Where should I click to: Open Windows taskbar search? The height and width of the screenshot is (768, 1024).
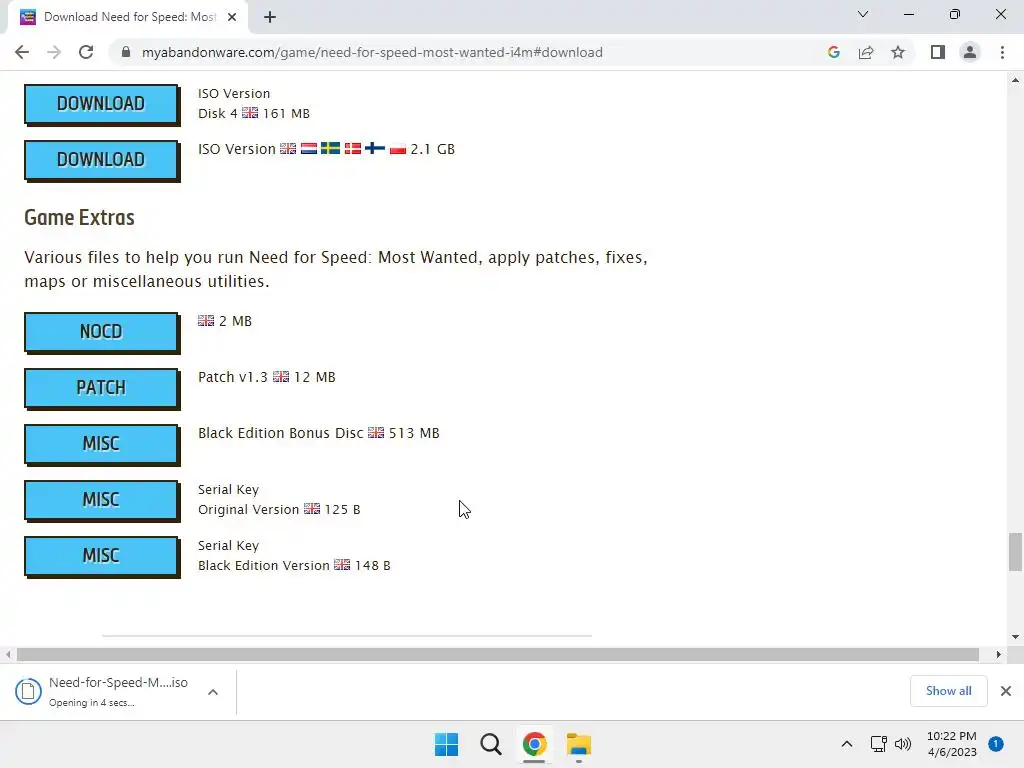point(490,744)
